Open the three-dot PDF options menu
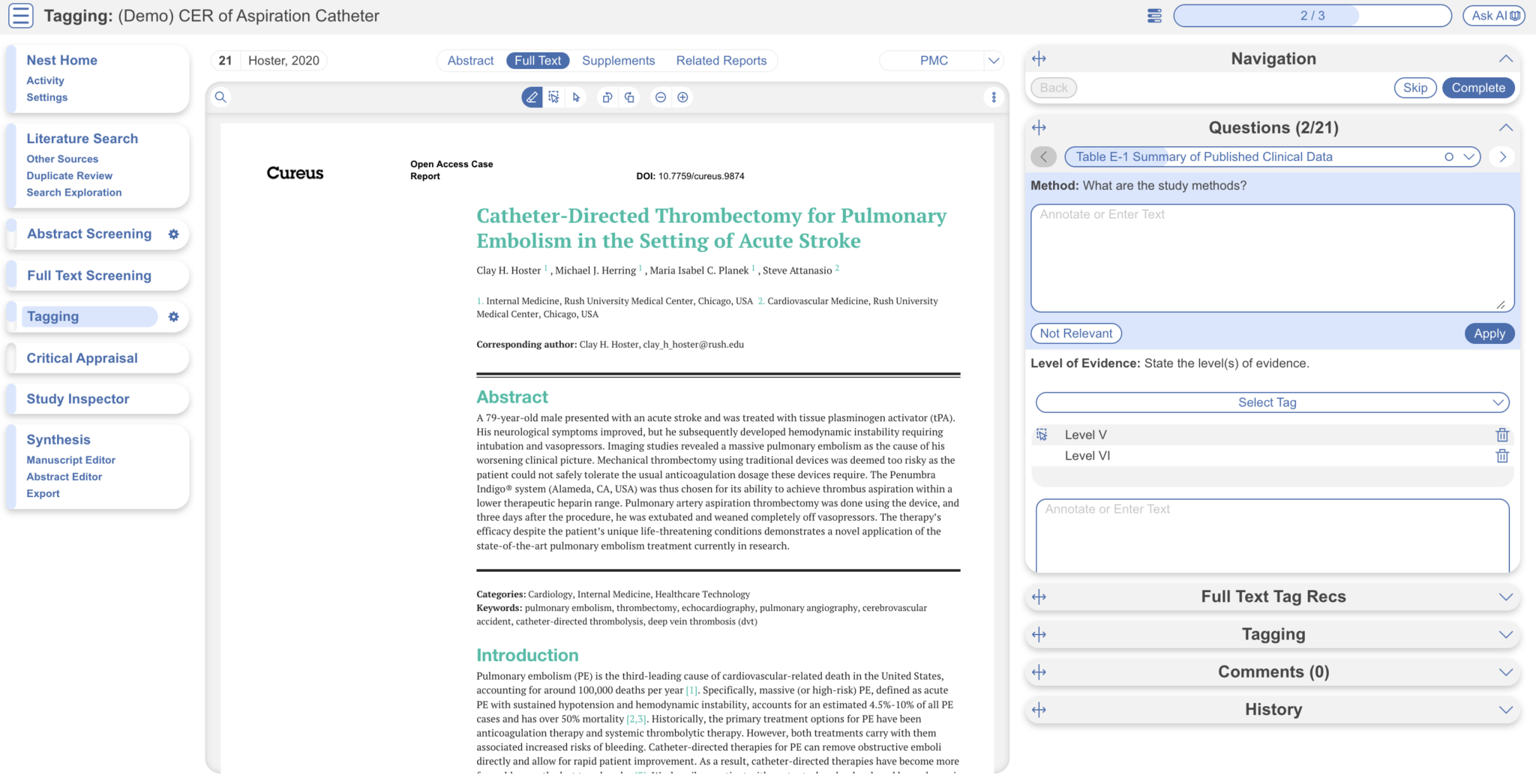Viewport: 1536px width, 784px height. 994,97
